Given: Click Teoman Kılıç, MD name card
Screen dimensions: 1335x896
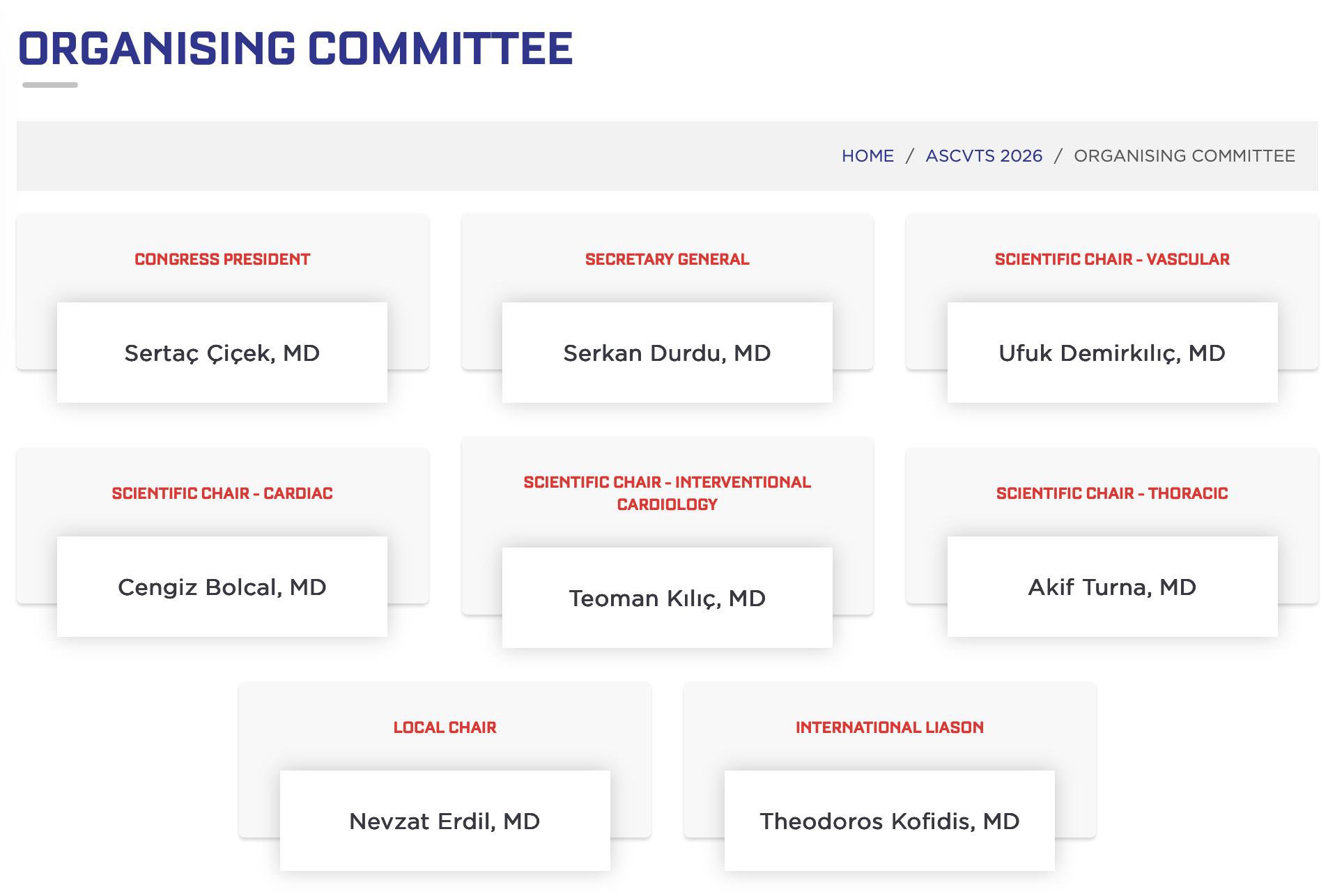Looking at the screenshot, I should pyautogui.click(x=667, y=598).
